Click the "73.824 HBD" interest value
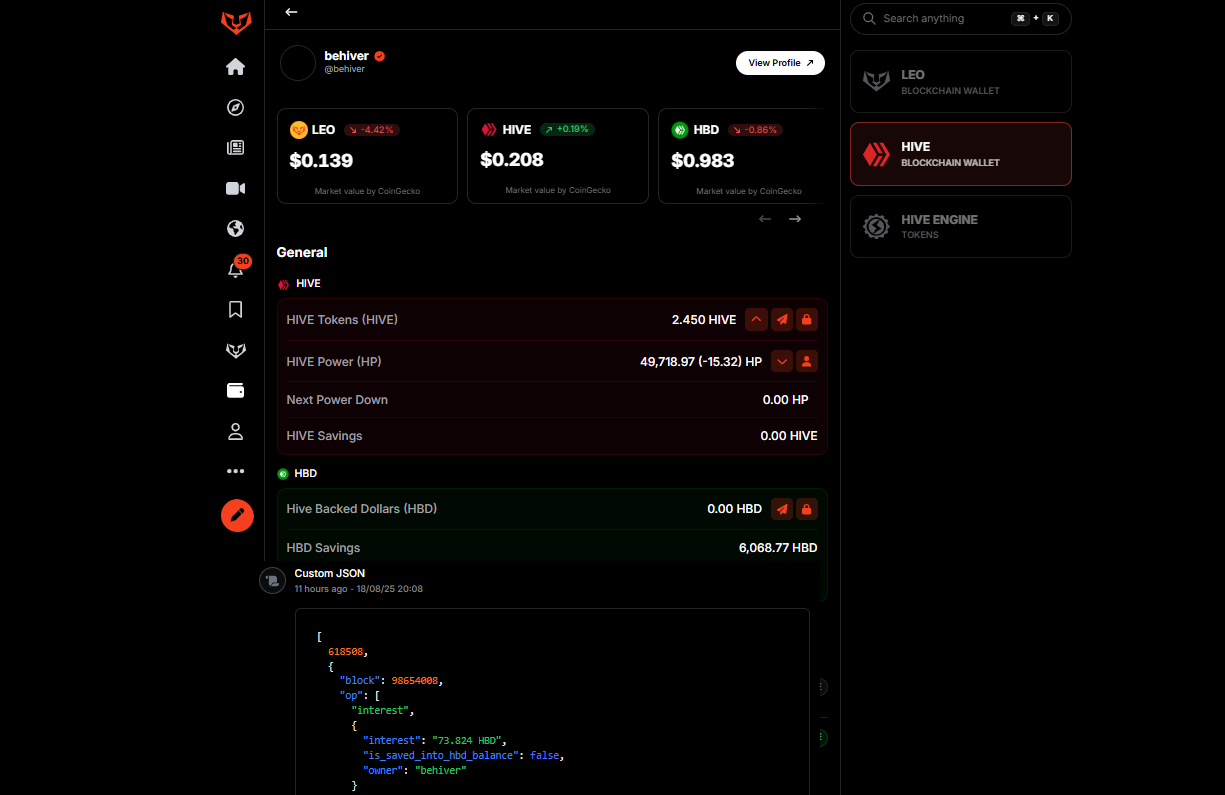Image resolution: width=1225 pixels, height=795 pixels. tap(469, 739)
